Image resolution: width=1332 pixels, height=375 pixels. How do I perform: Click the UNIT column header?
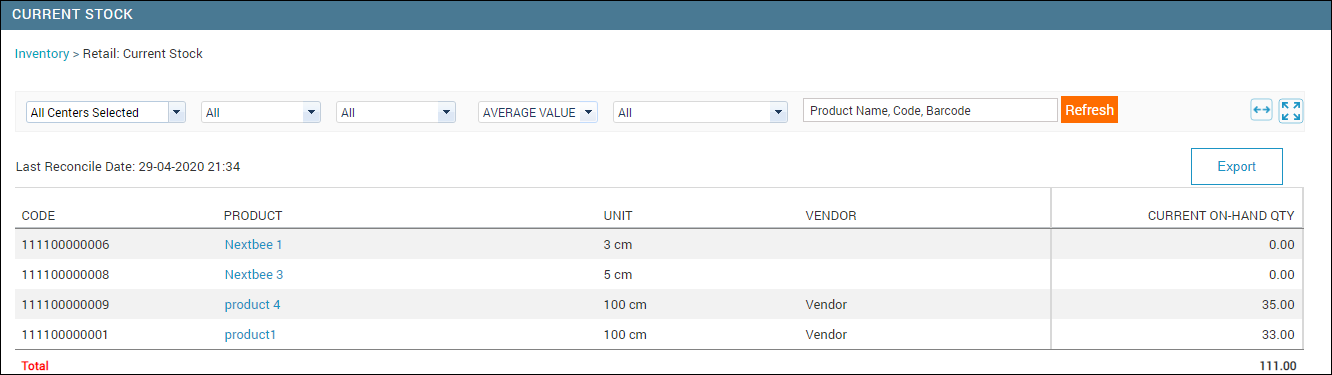click(x=618, y=215)
